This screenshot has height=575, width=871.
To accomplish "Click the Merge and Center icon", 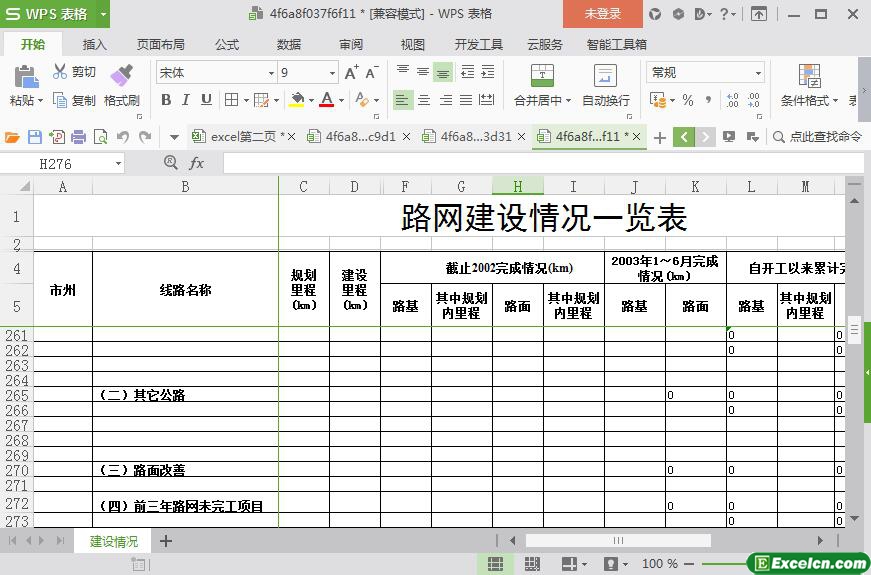I will pos(541,76).
